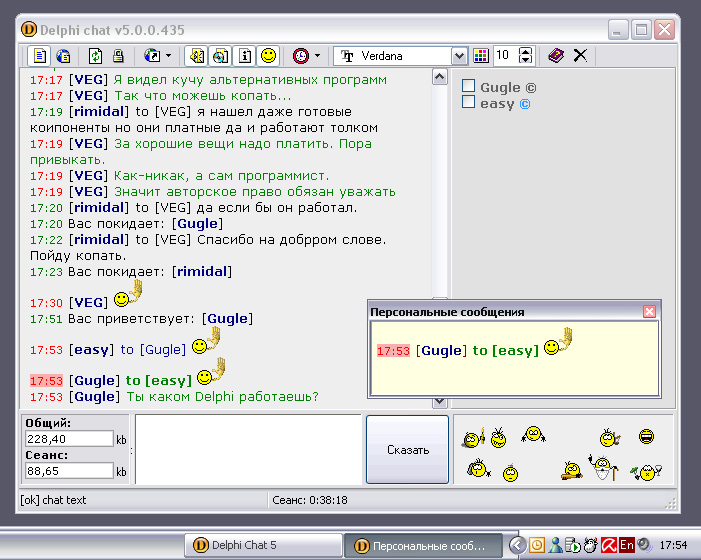This screenshot has height=560, width=701.
Task: Insert the fanged crazy-hair smiley
Action: tap(498, 438)
